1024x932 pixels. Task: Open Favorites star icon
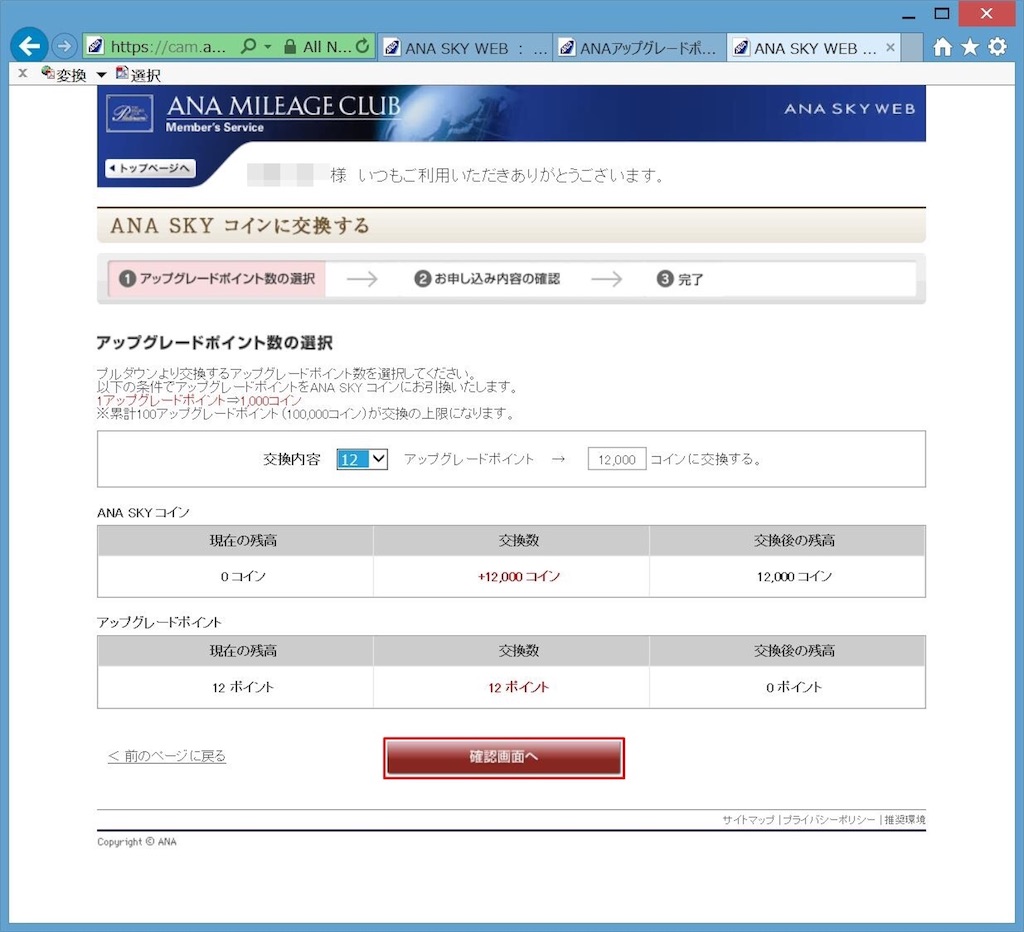click(970, 47)
